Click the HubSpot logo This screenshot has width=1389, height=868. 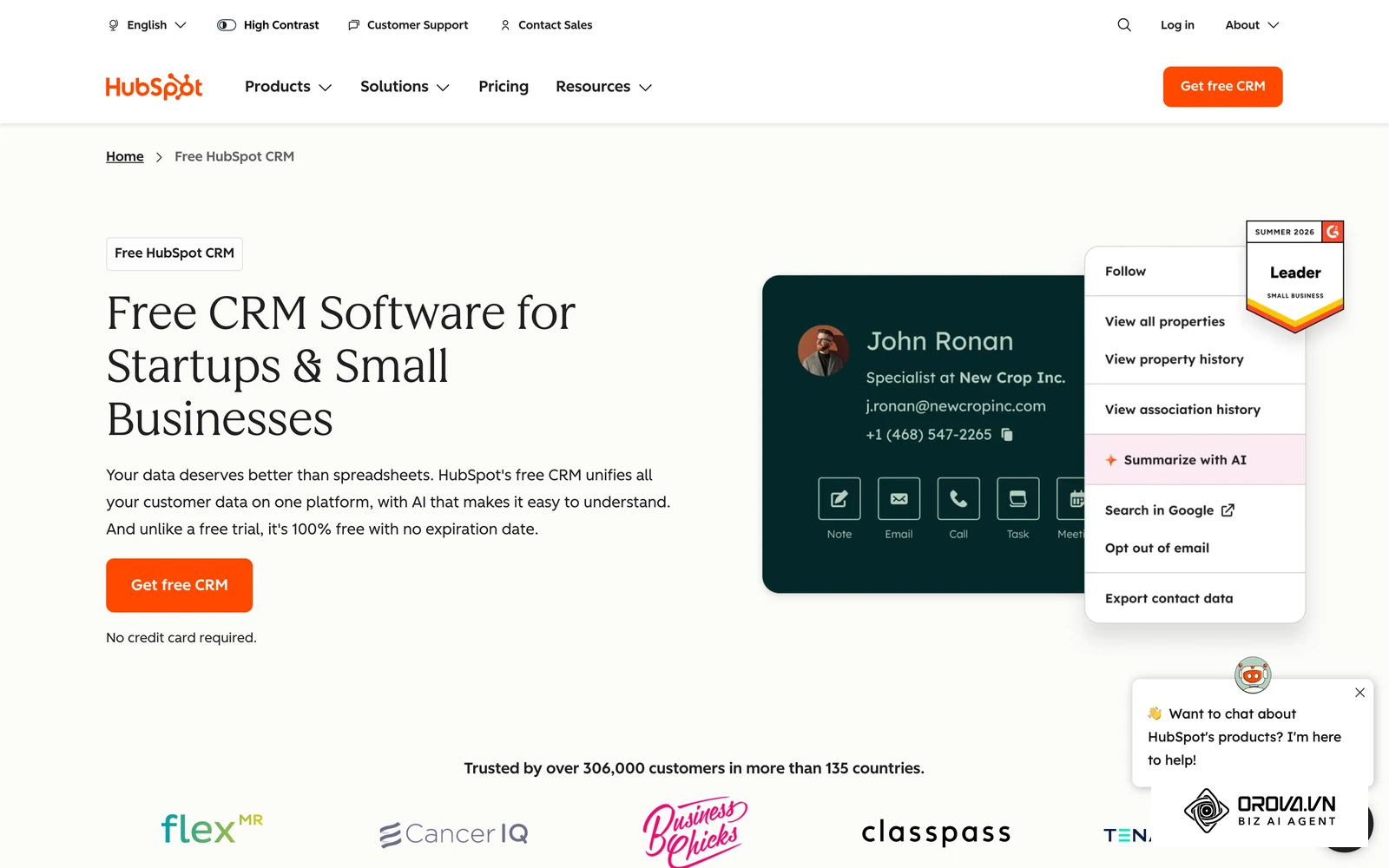[154, 87]
